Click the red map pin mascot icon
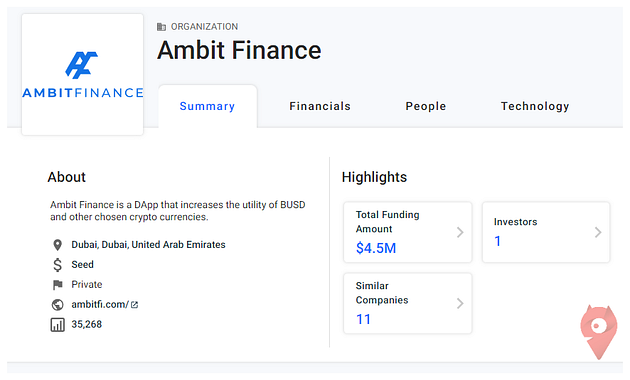Image resolution: width=630 pixels, height=380 pixels. tap(599, 331)
